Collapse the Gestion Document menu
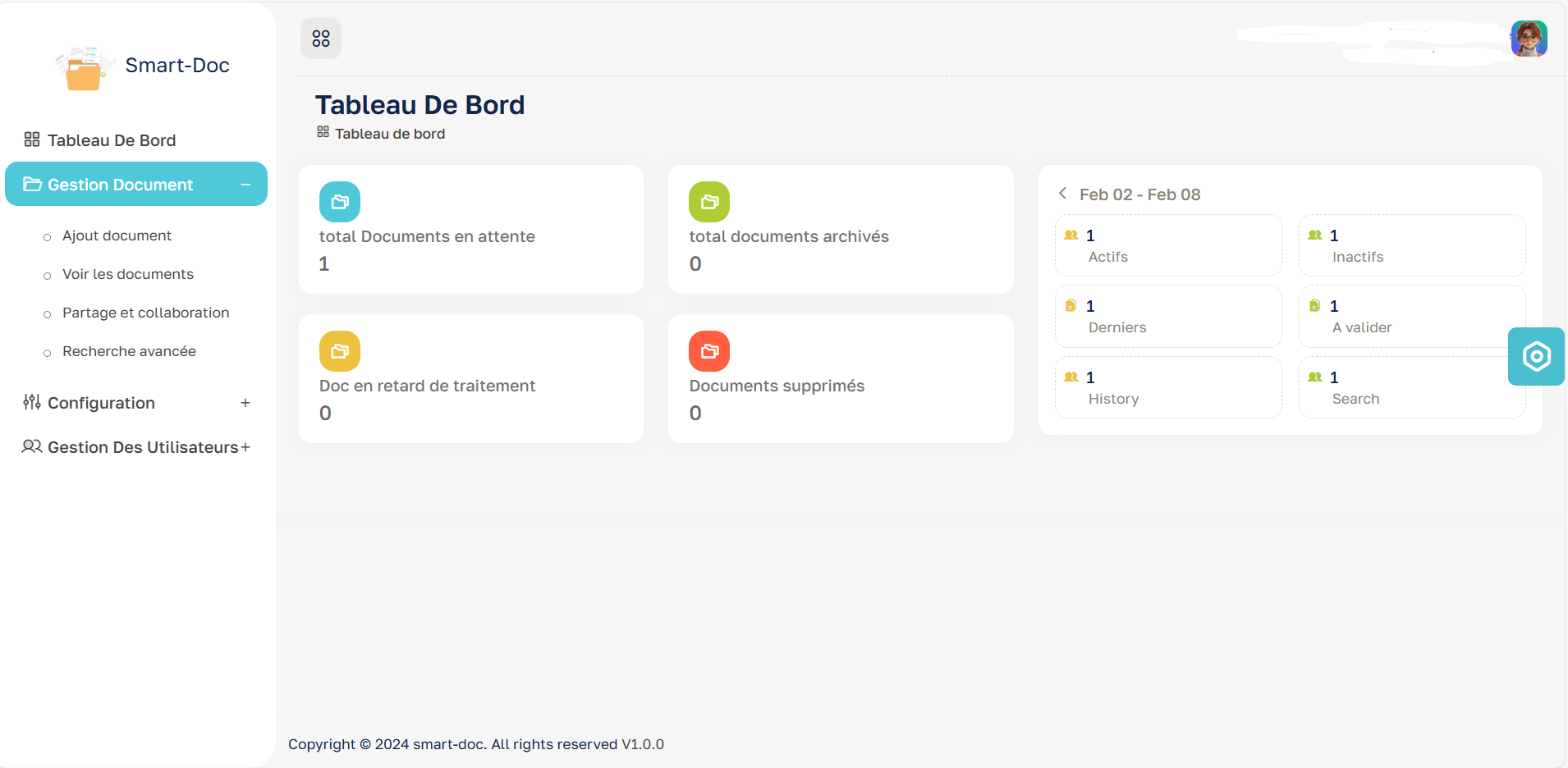Viewport: 1568px width, 768px height. (x=245, y=185)
